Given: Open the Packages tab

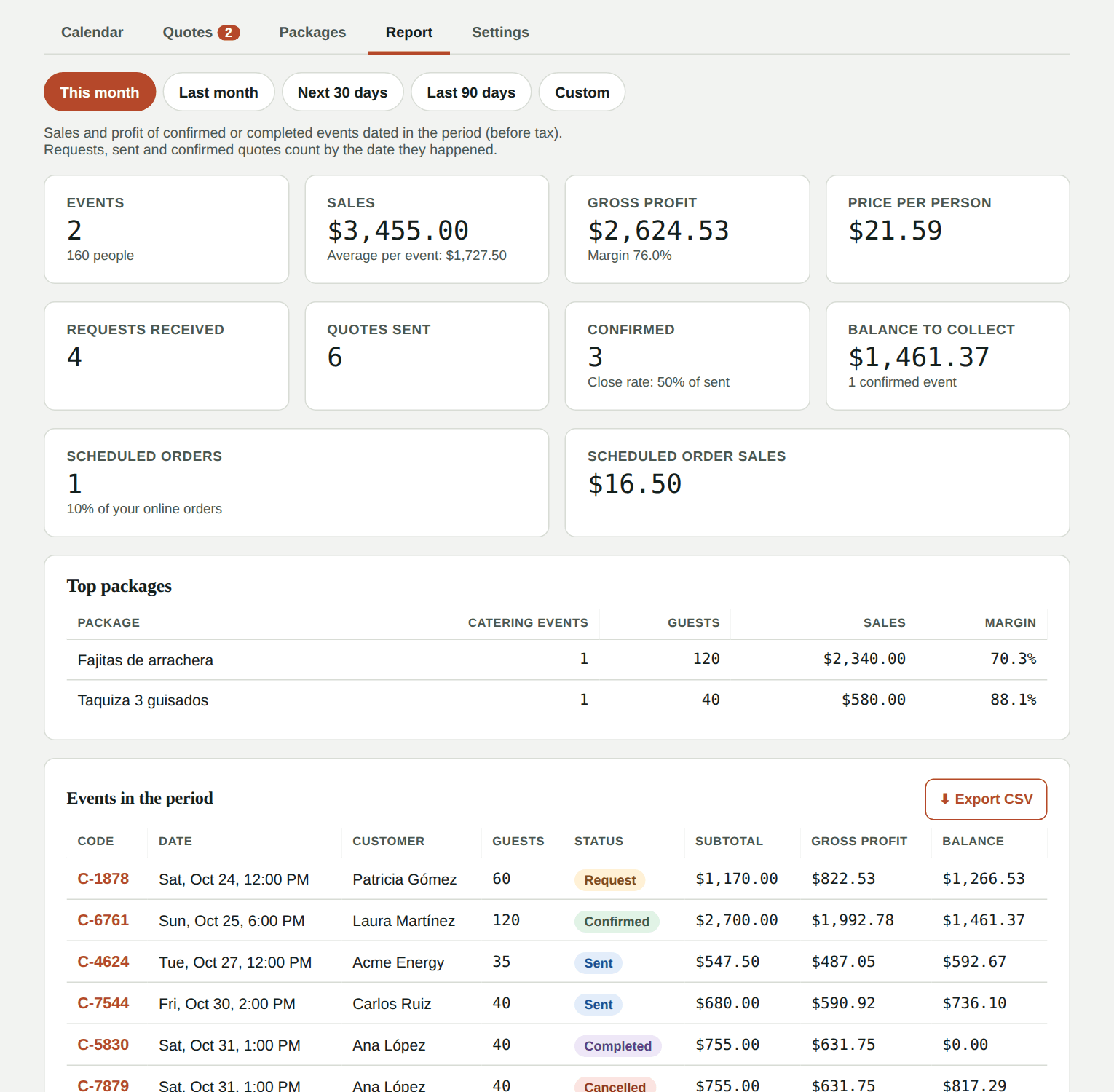Looking at the screenshot, I should click(312, 32).
